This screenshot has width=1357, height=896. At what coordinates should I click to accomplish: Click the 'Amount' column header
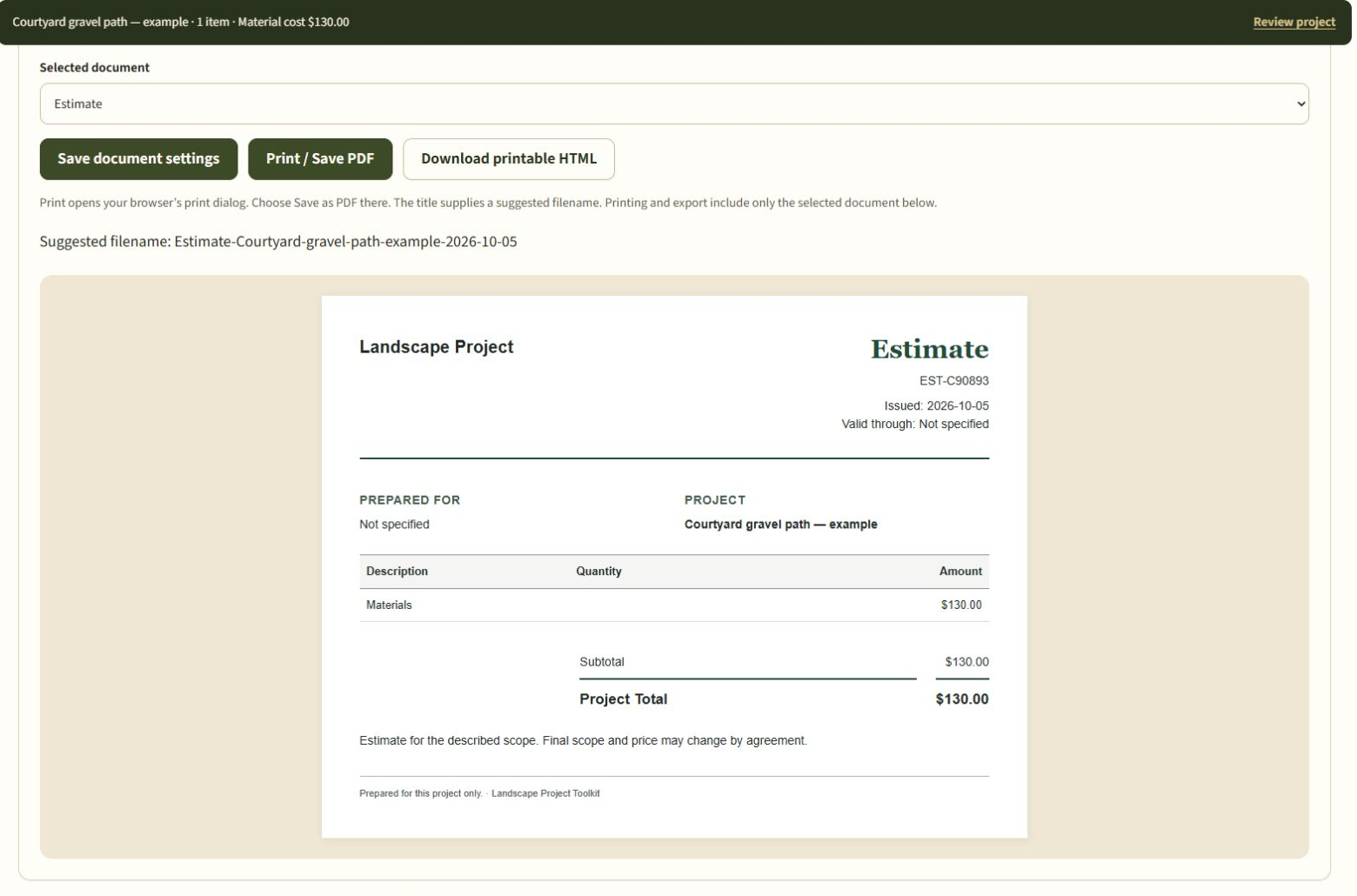960,571
